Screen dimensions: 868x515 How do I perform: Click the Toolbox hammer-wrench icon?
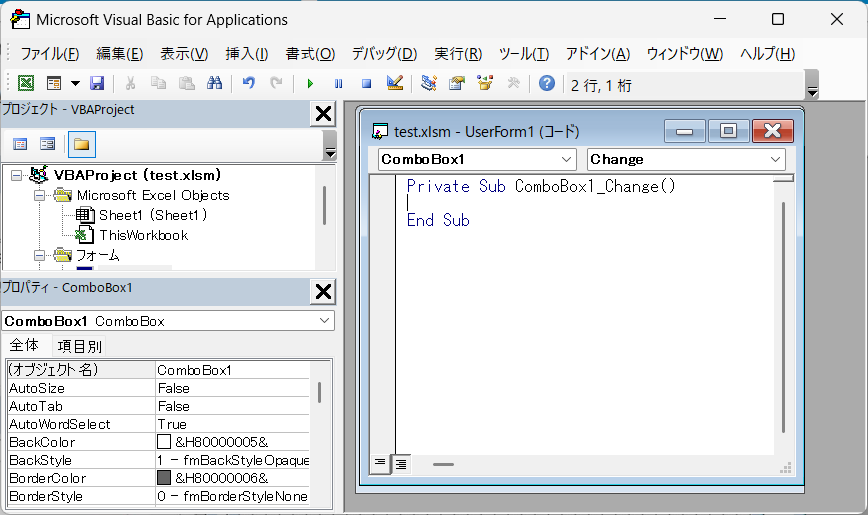(x=513, y=84)
